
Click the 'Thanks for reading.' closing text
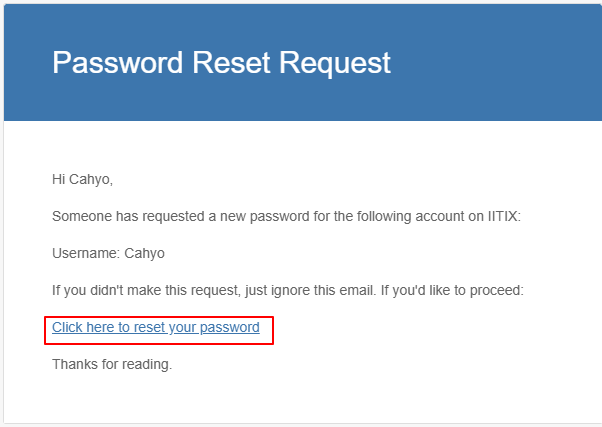tap(112, 364)
